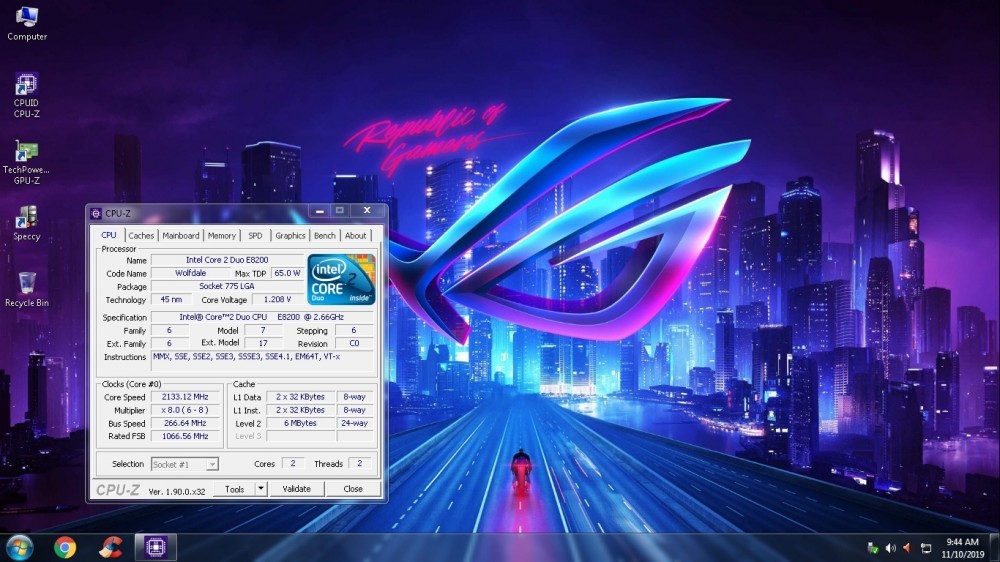This screenshot has height=562, width=1000.
Task: Click the CPU-Z title bar app icon
Action: (96, 214)
